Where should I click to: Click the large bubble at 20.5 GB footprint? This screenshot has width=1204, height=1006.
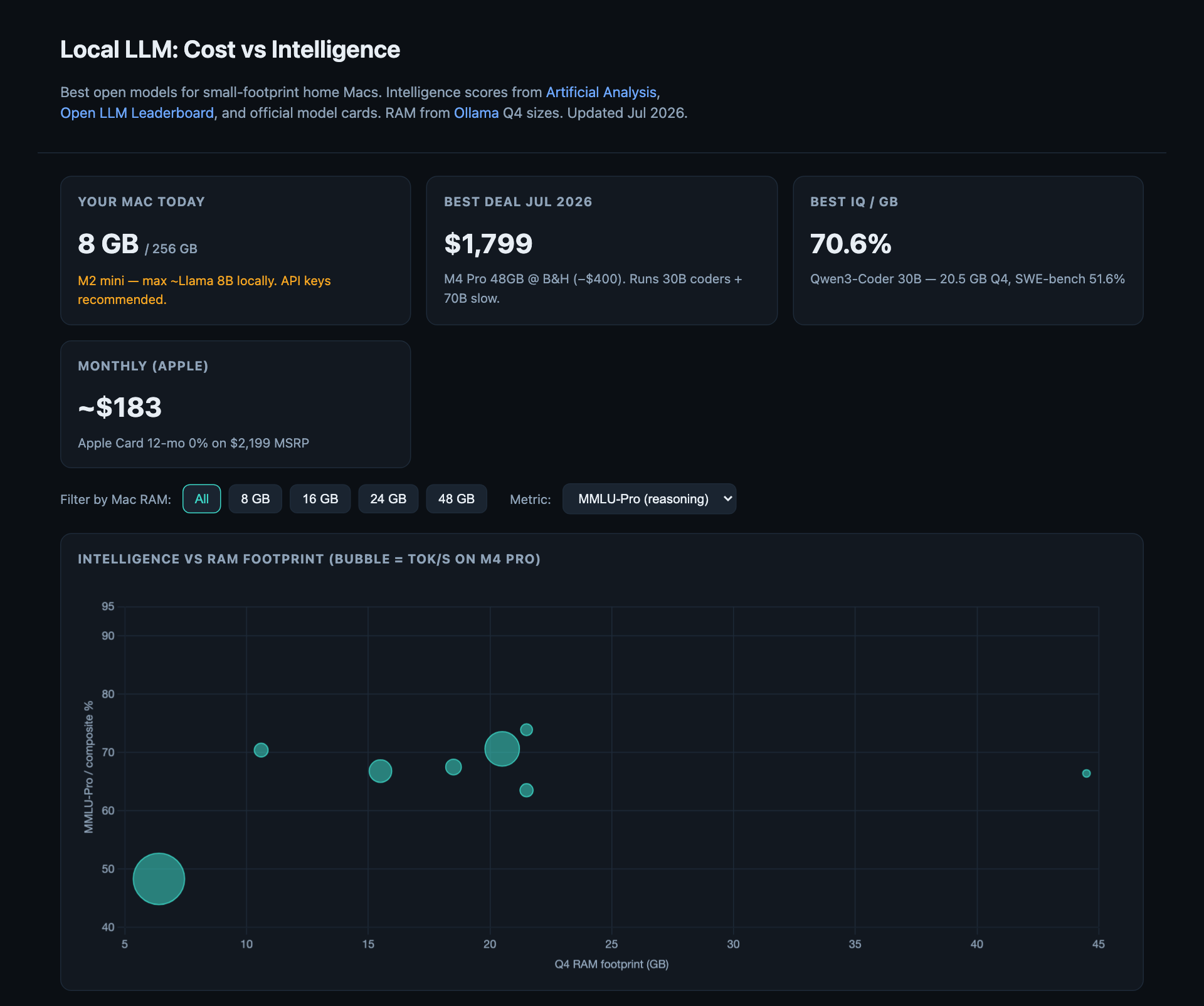click(502, 748)
